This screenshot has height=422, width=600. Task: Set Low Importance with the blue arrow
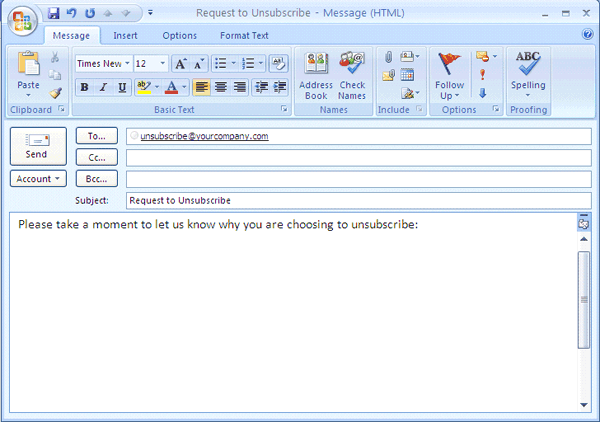tap(483, 93)
